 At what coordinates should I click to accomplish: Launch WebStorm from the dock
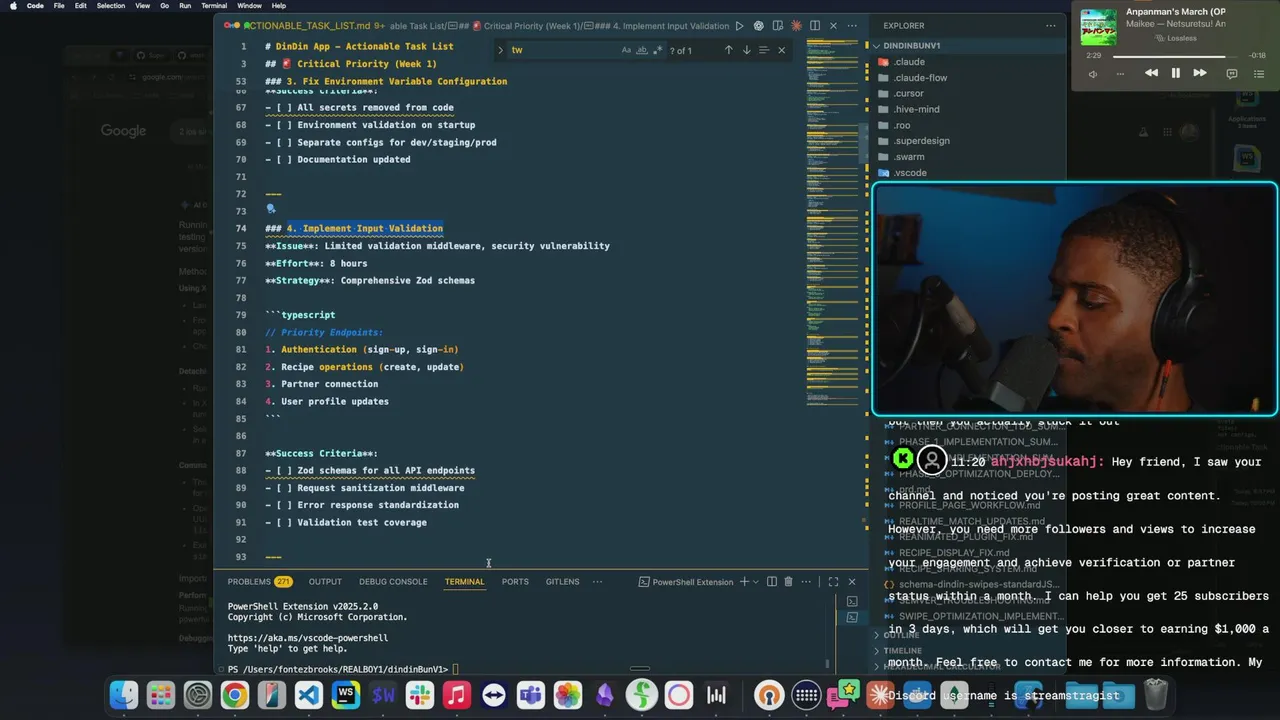[346, 695]
